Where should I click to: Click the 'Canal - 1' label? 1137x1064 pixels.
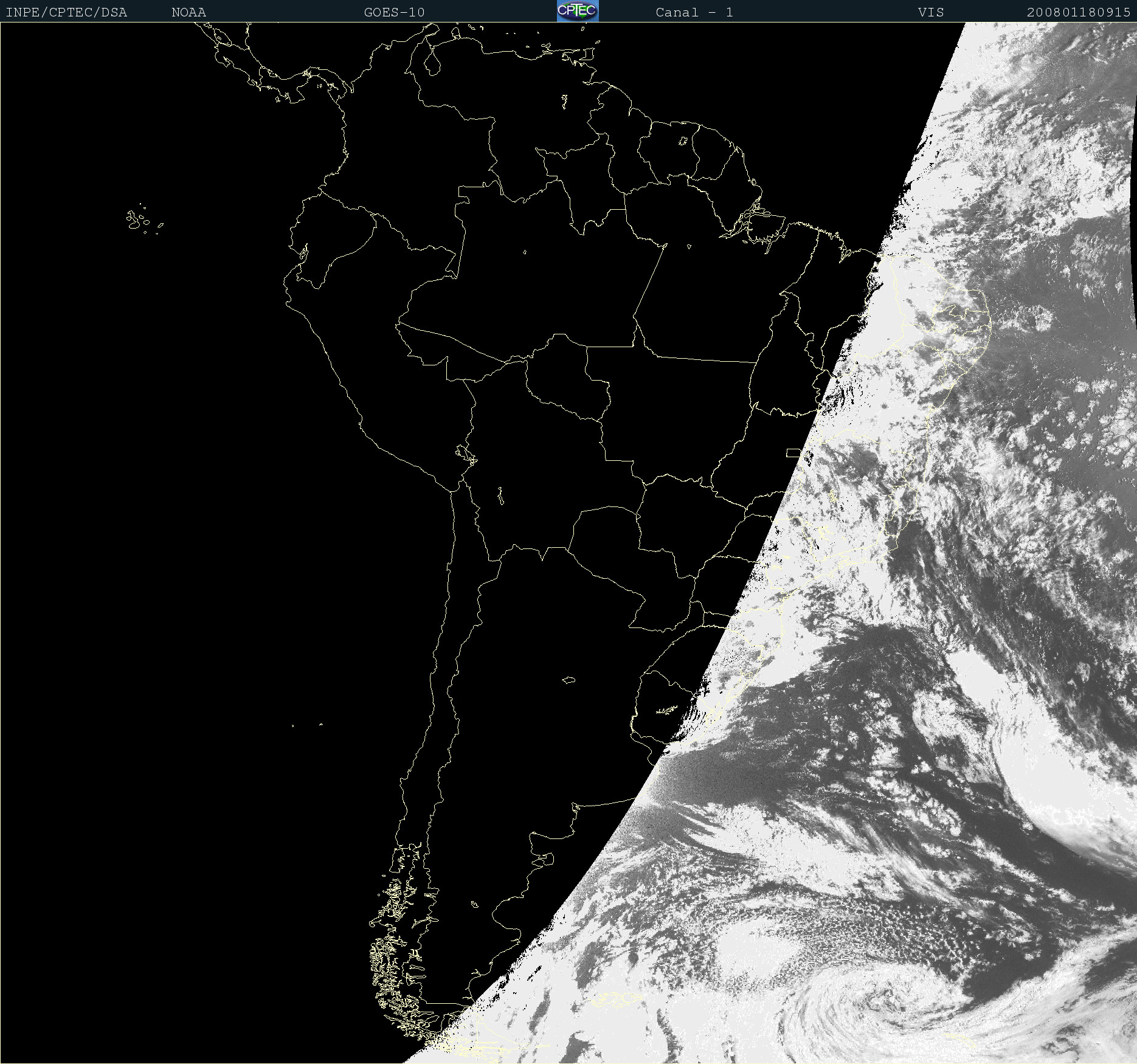point(694,12)
